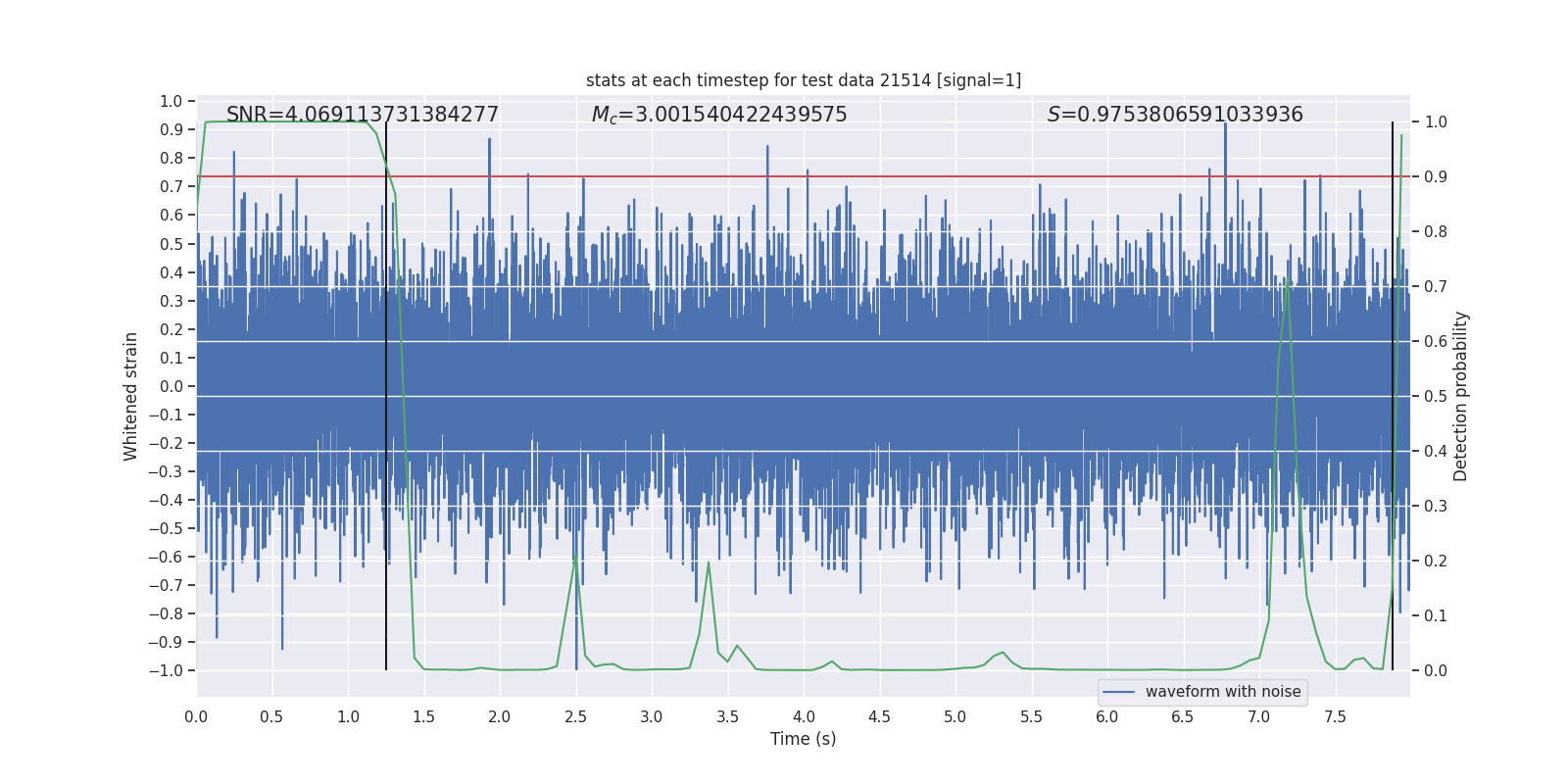
Task: Click the 0.5 tick label on time axis
Action: coord(271,717)
